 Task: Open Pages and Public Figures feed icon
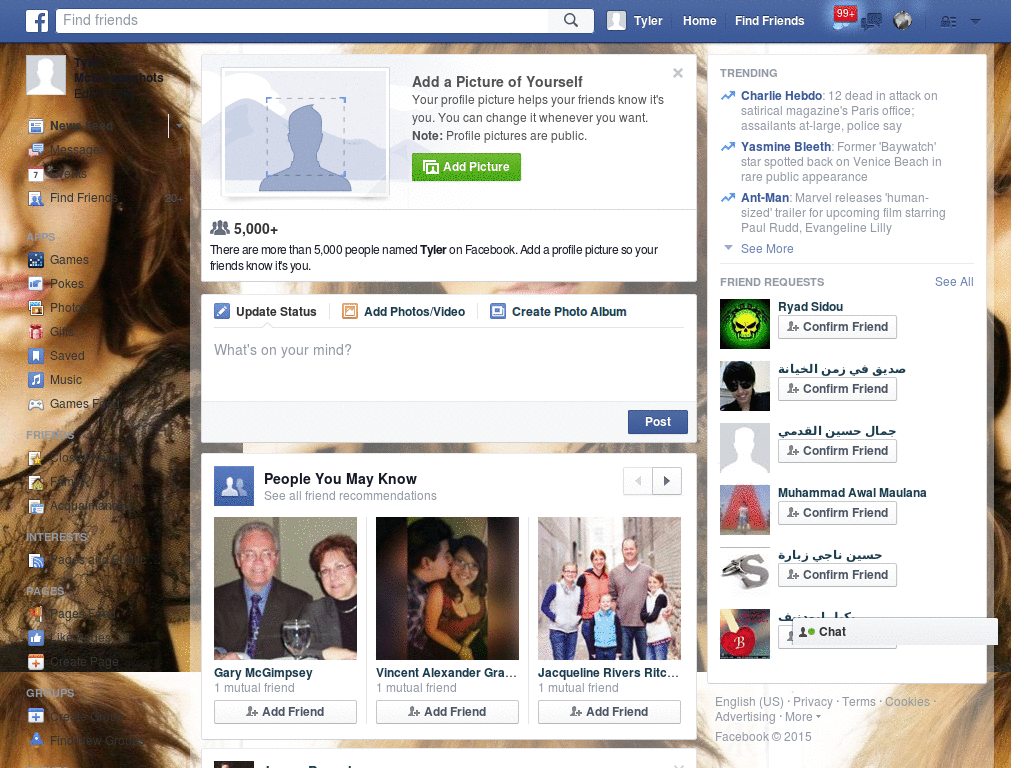pyautogui.click(x=36, y=560)
